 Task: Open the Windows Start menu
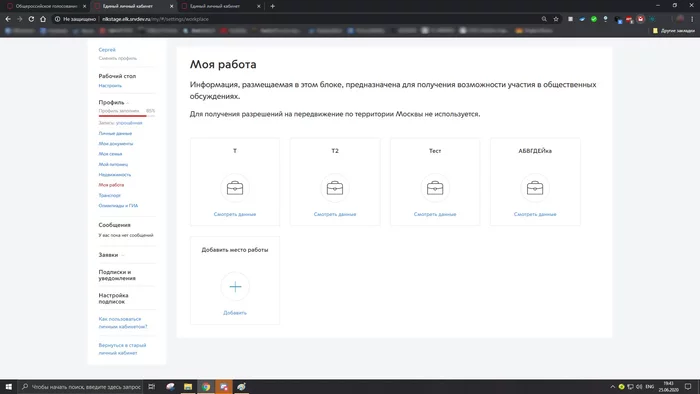coord(8,387)
